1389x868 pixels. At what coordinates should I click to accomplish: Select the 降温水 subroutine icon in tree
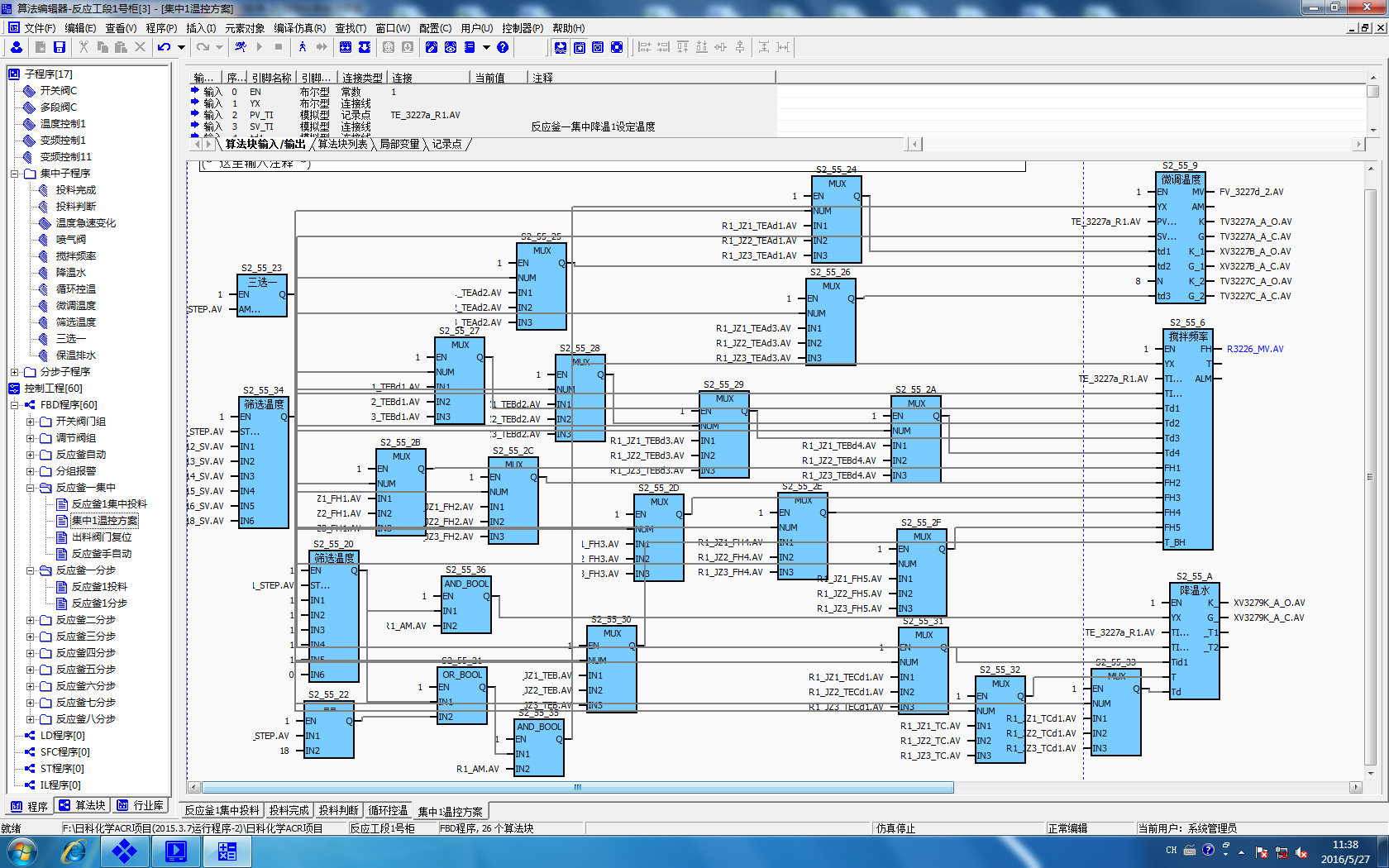coord(44,273)
